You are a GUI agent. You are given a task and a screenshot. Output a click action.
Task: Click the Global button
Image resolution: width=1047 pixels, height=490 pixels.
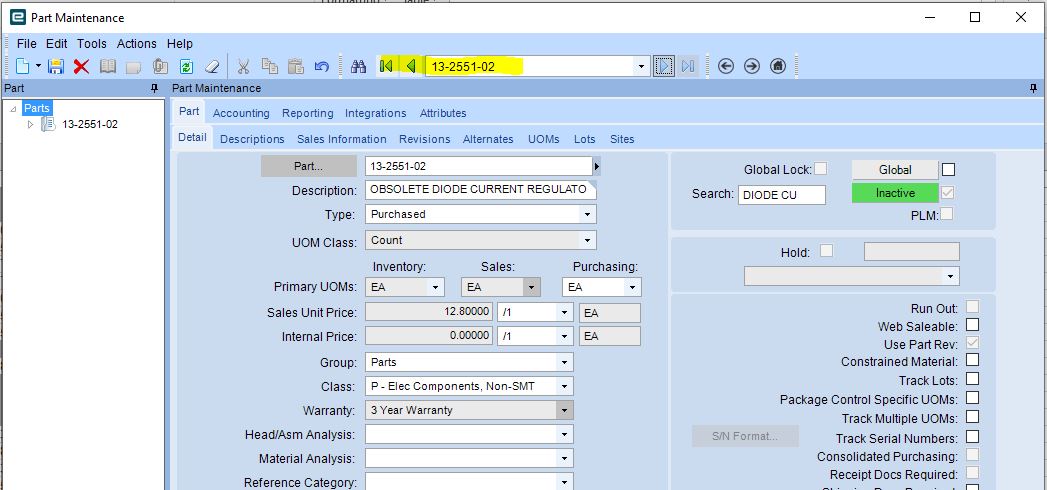(x=895, y=170)
